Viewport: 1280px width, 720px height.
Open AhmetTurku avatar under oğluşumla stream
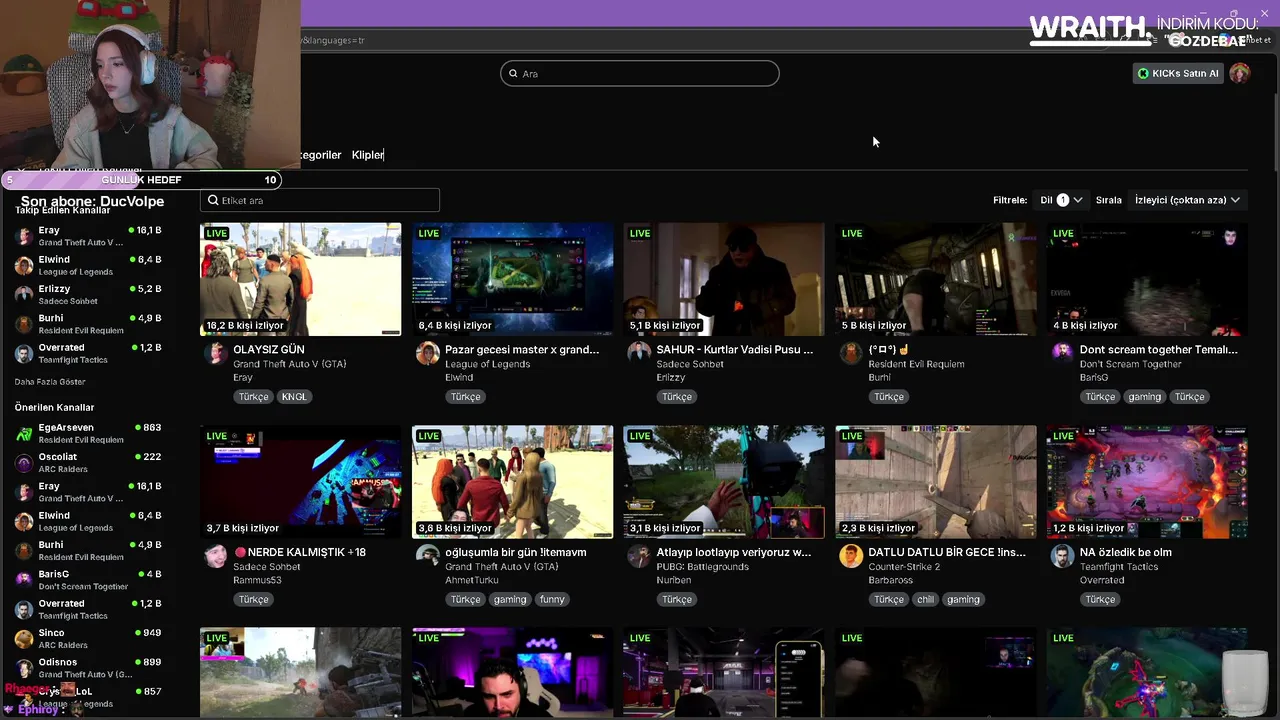click(x=428, y=556)
